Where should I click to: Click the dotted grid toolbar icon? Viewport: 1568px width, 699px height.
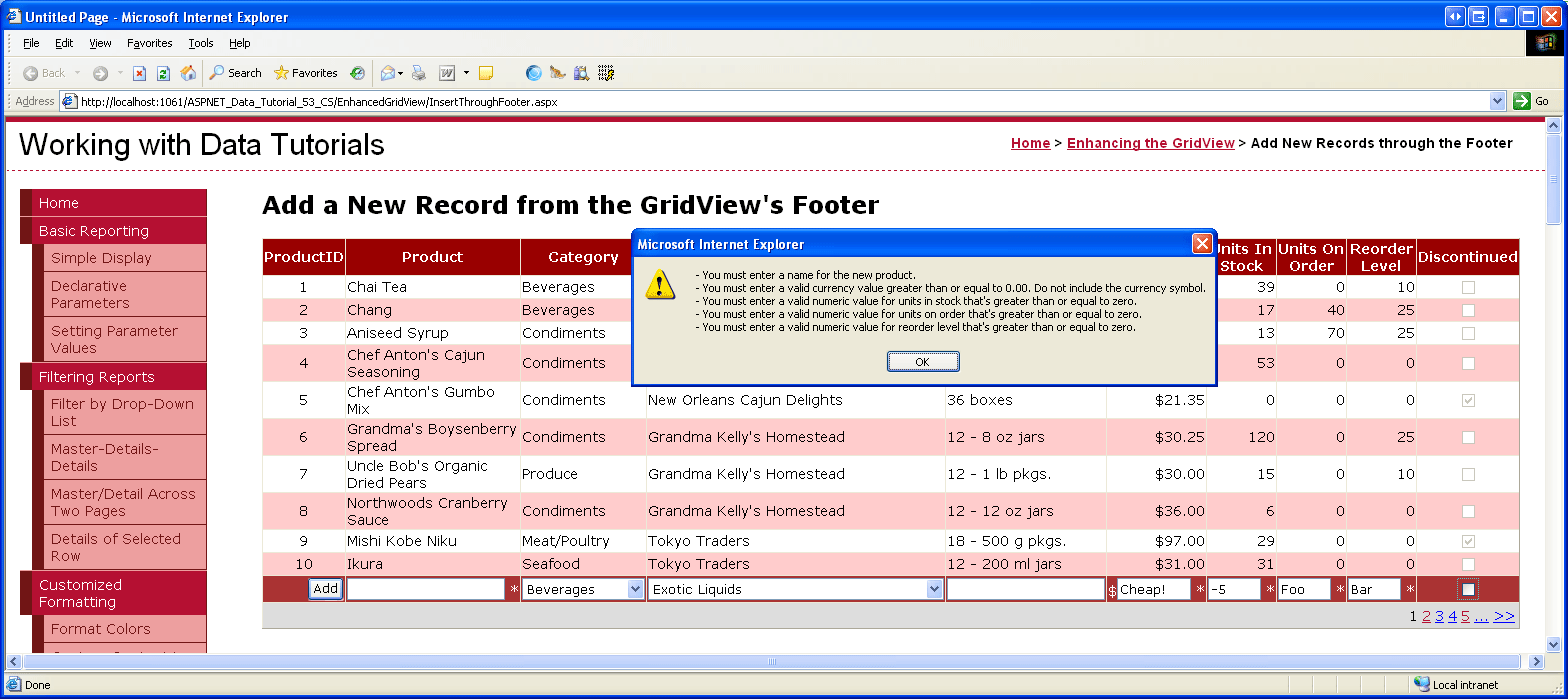coord(606,73)
